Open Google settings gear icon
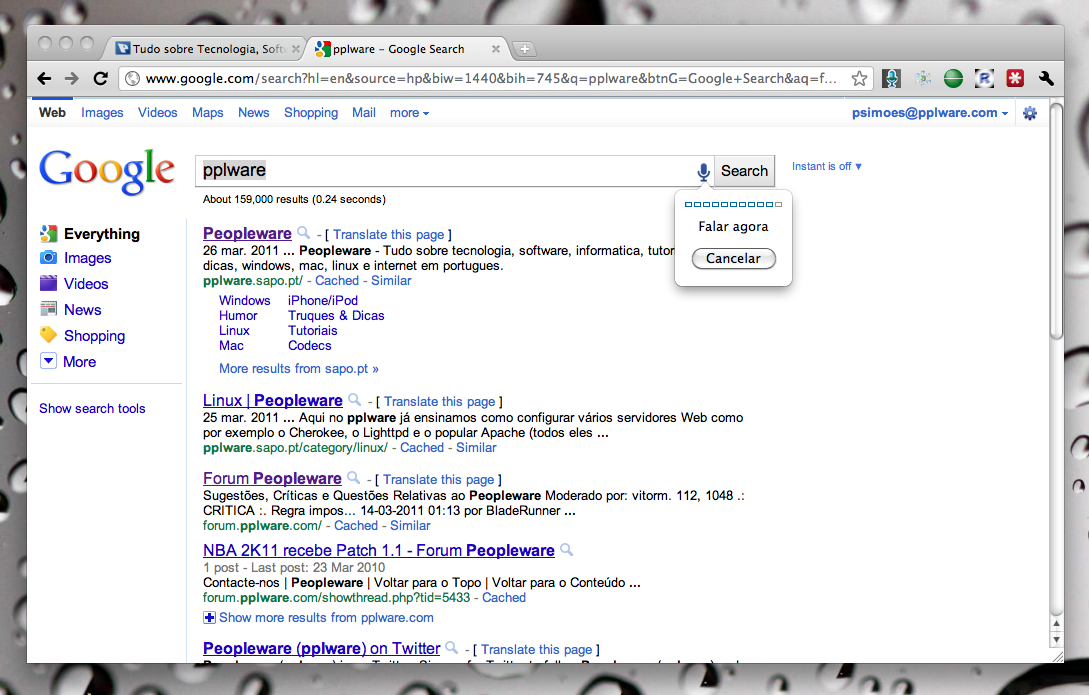Image resolution: width=1089 pixels, height=695 pixels. pos(1030,113)
